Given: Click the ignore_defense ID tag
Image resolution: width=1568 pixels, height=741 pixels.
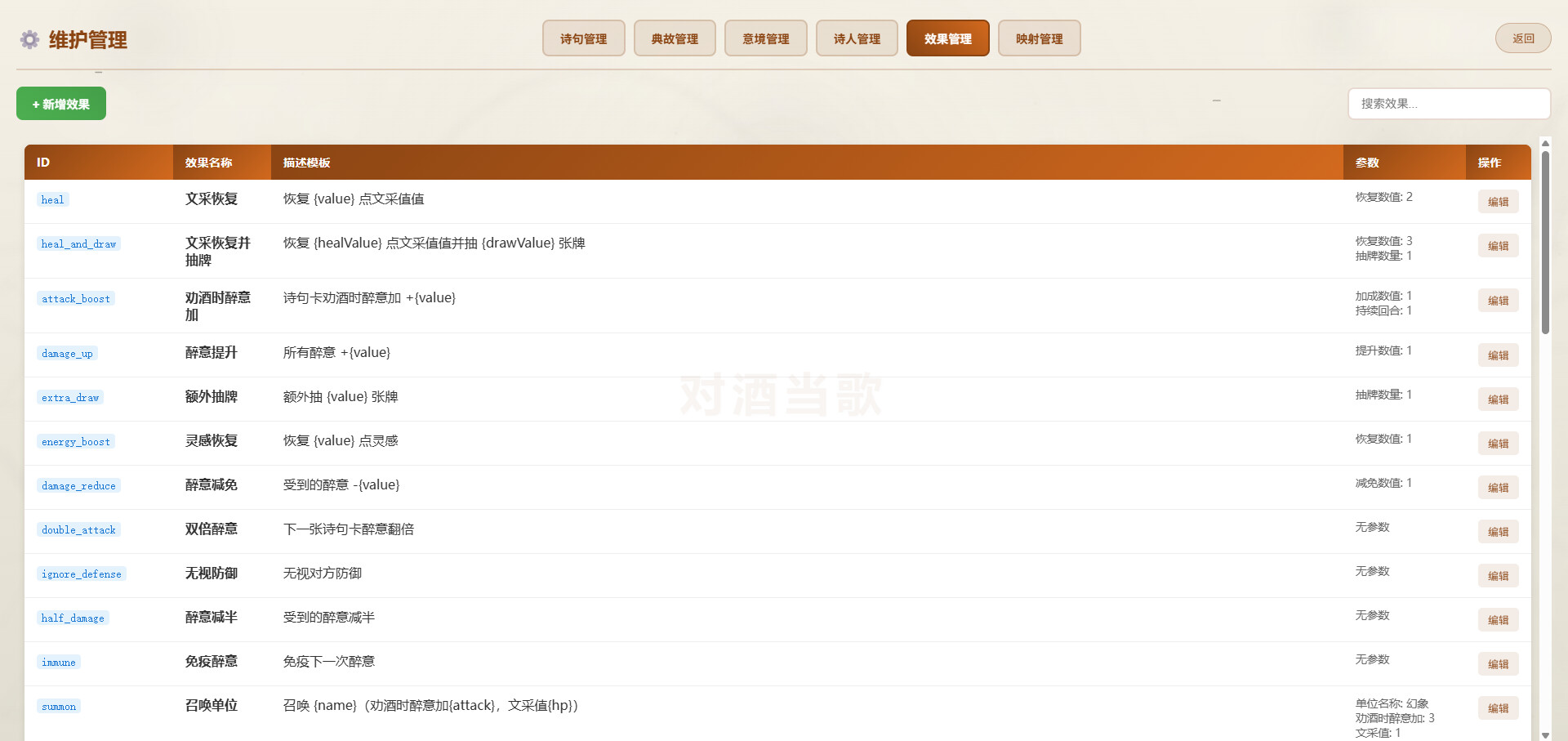Looking at the screenshot, I should (x=81, y=574).
